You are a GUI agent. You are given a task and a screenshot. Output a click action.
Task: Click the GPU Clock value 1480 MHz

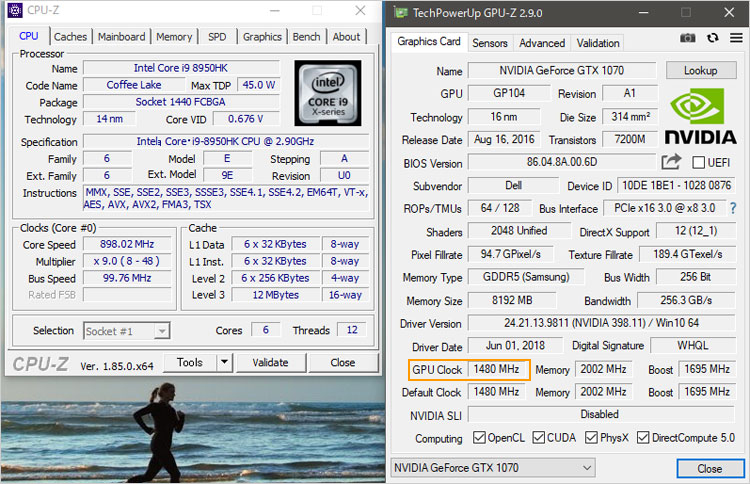point(496,369)
